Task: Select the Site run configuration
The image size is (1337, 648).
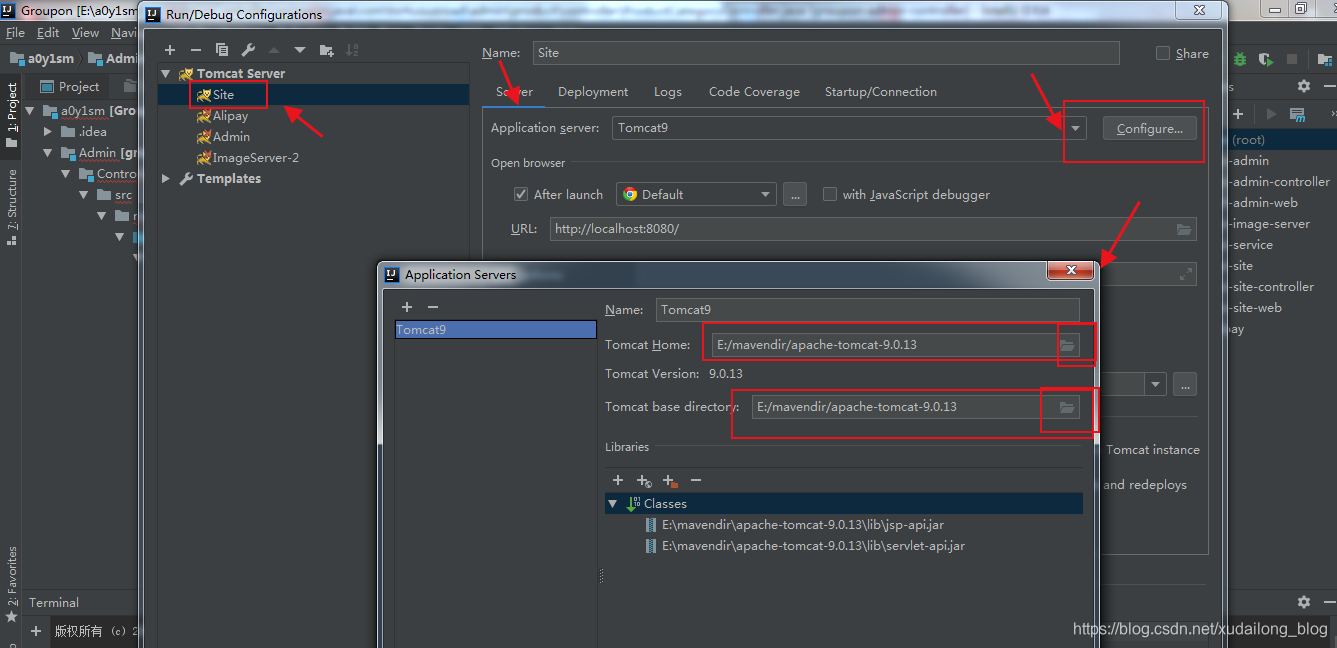Action: click(223, 95)
